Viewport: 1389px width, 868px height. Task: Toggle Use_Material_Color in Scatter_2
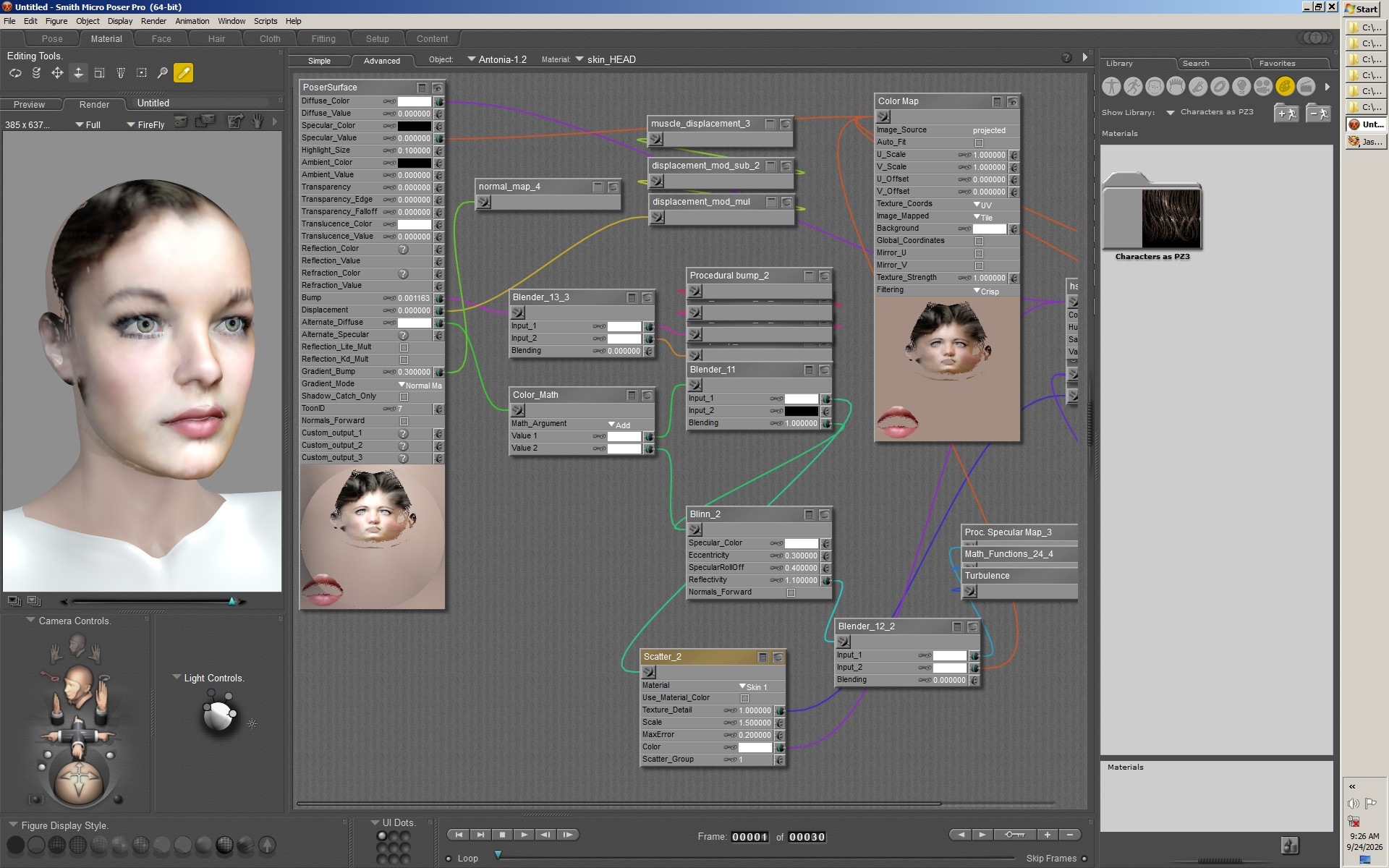pos(744,698)
